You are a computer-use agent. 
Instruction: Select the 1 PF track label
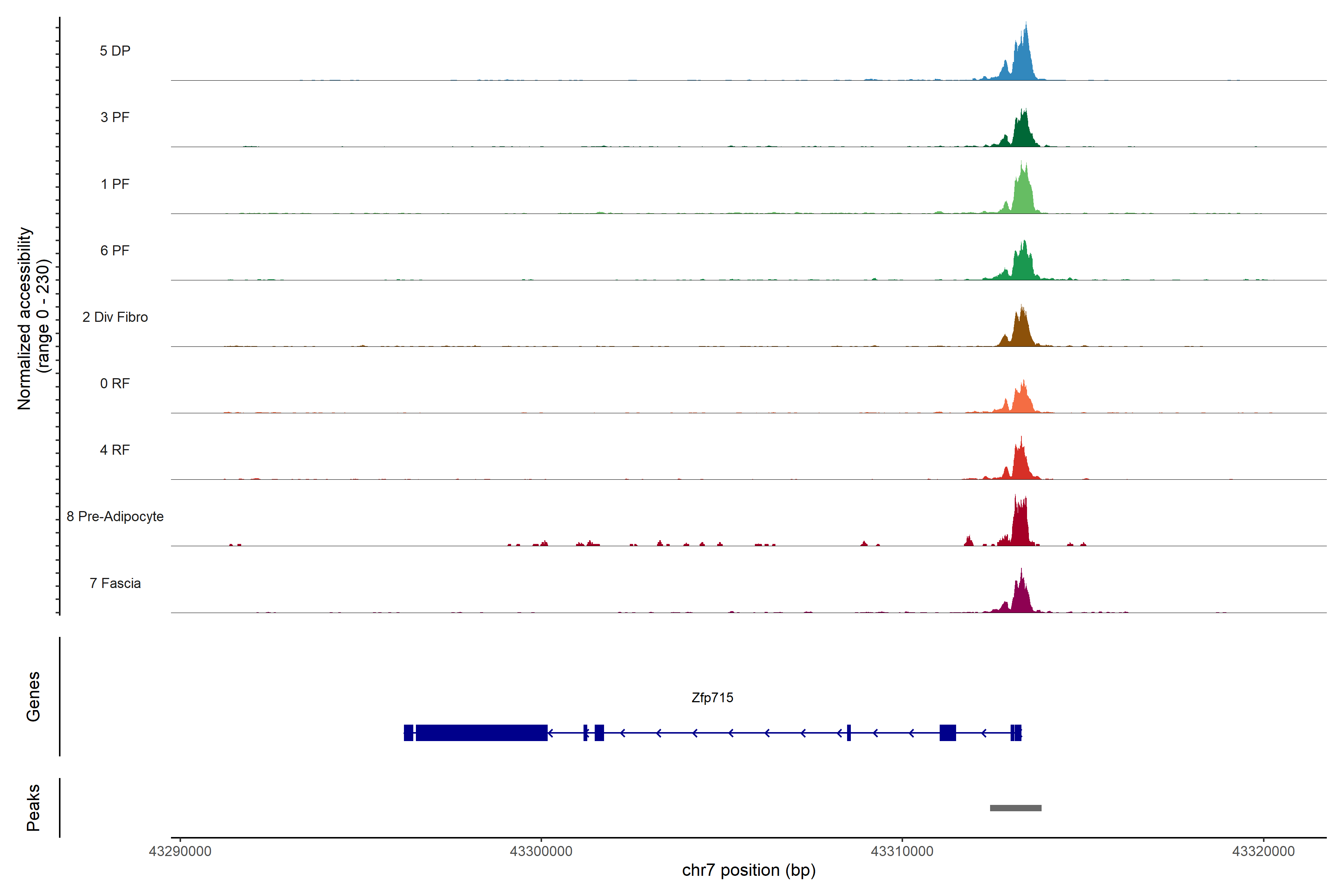tap(115, 184)
